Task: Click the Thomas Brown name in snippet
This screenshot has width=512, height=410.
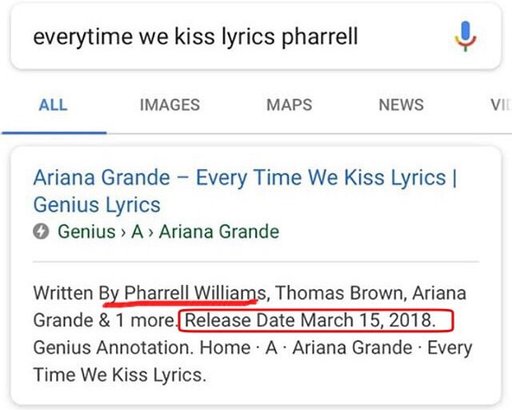Action: (x=340, y=293)
